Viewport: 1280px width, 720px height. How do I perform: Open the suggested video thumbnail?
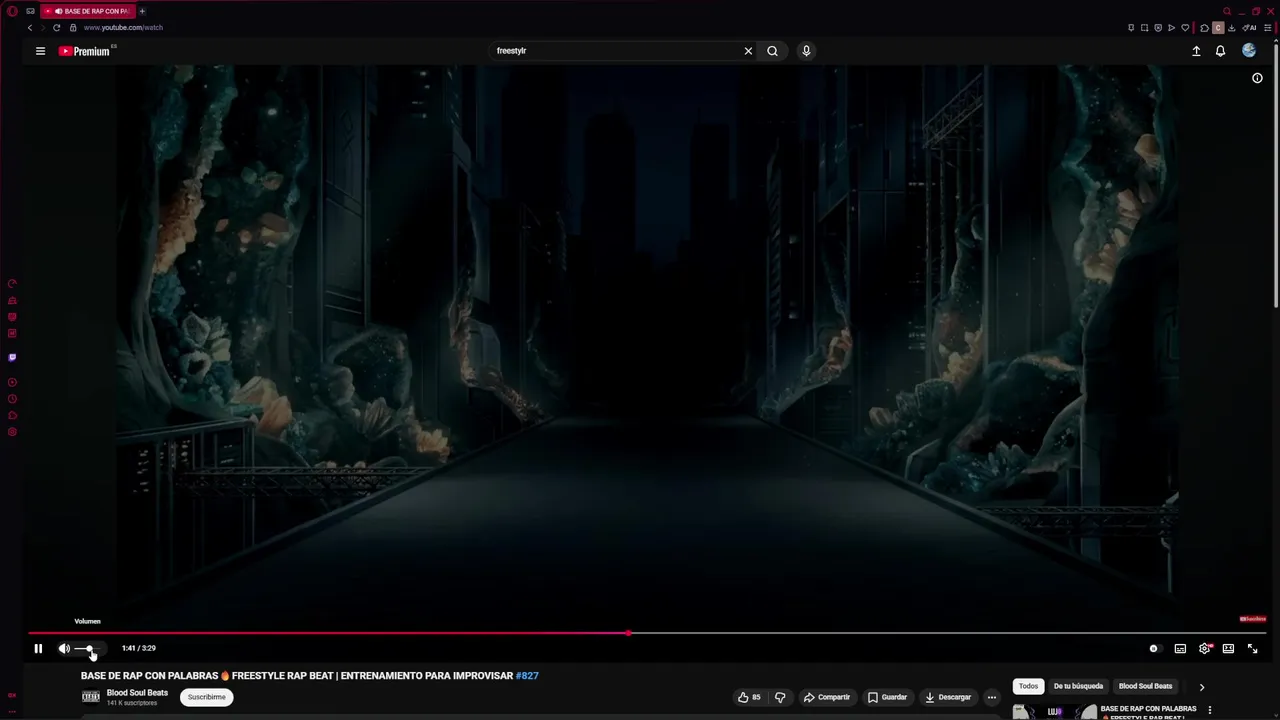pyautogui.click(x=1054, y=712)
